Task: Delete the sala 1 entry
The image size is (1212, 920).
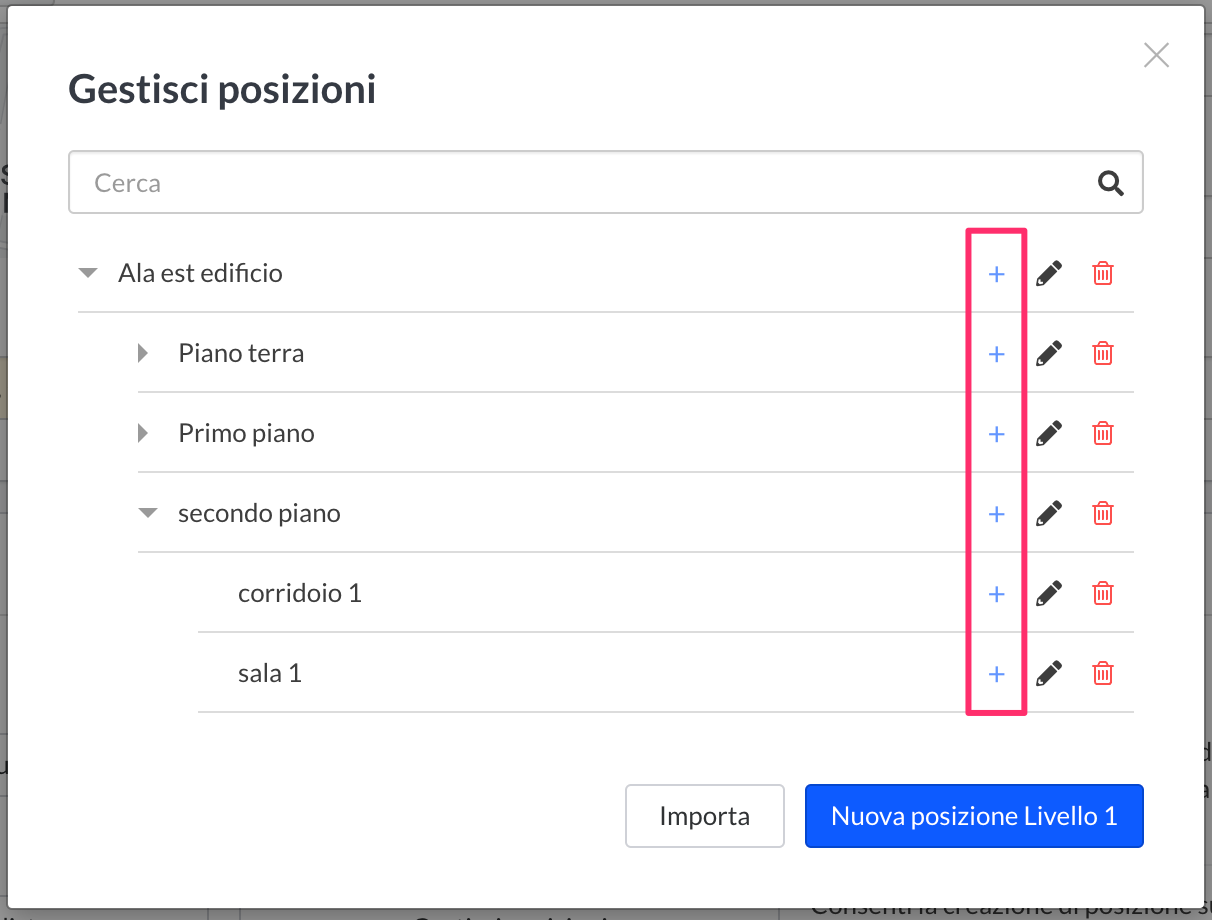Action: click(1102, 673)
